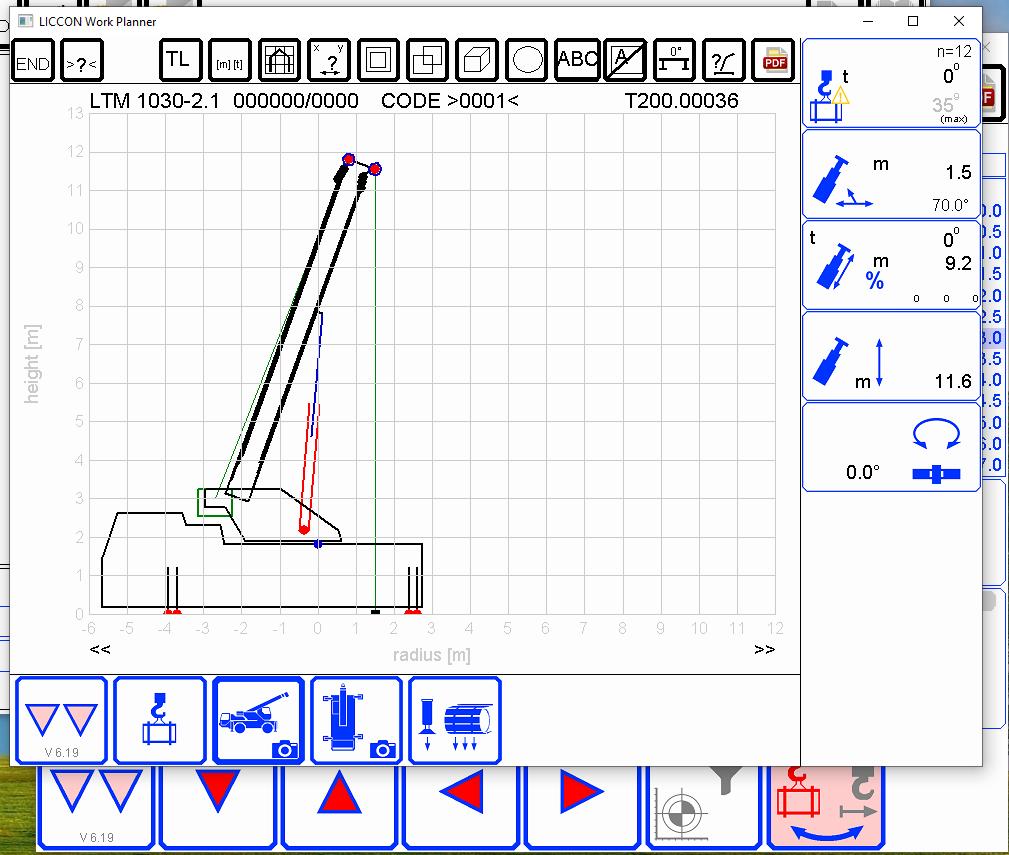Select the circle drawing tool
This screenshot has width=1009, height=855.
pos(526,60)
